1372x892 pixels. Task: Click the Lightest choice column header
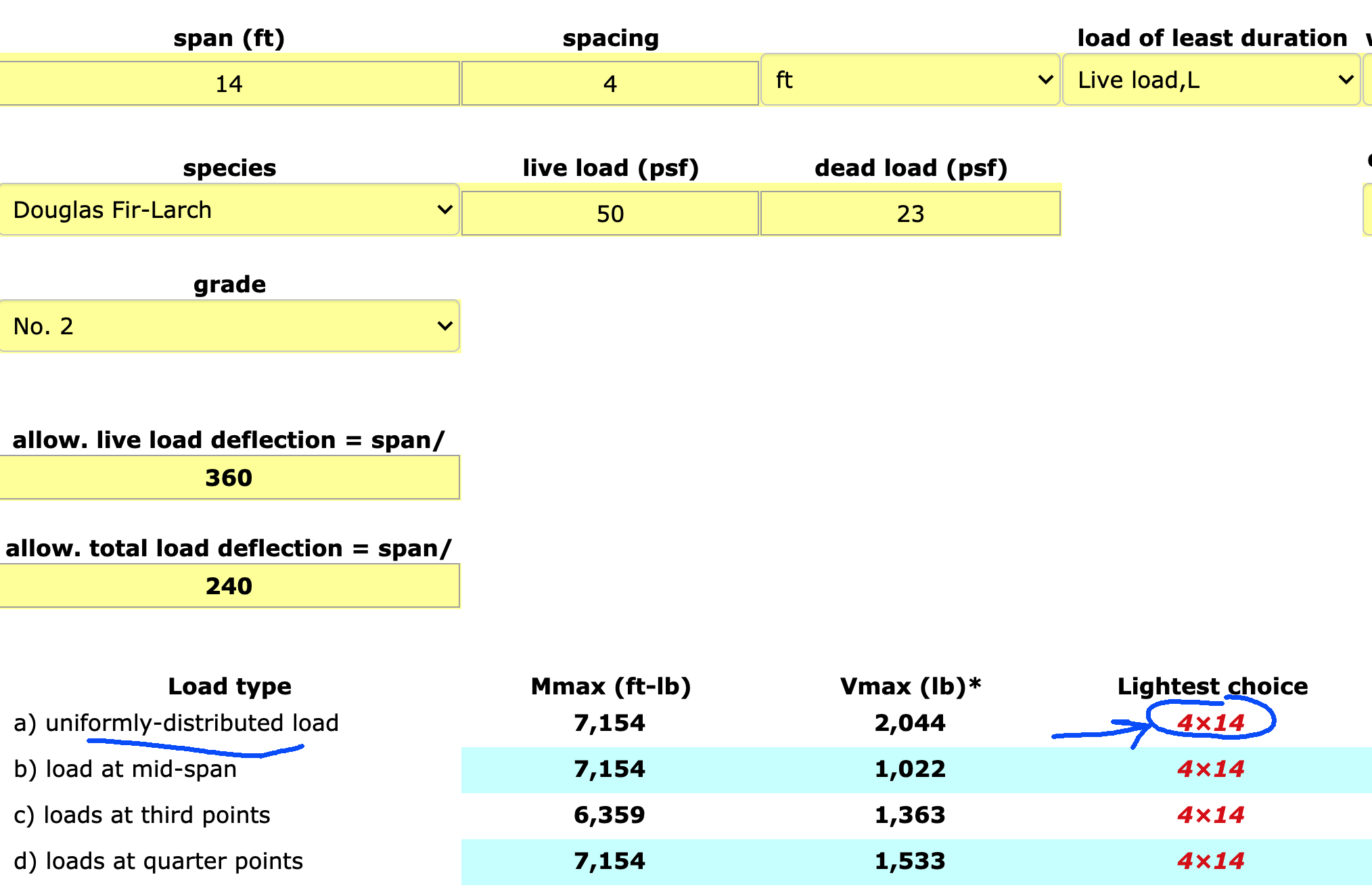1212,686
